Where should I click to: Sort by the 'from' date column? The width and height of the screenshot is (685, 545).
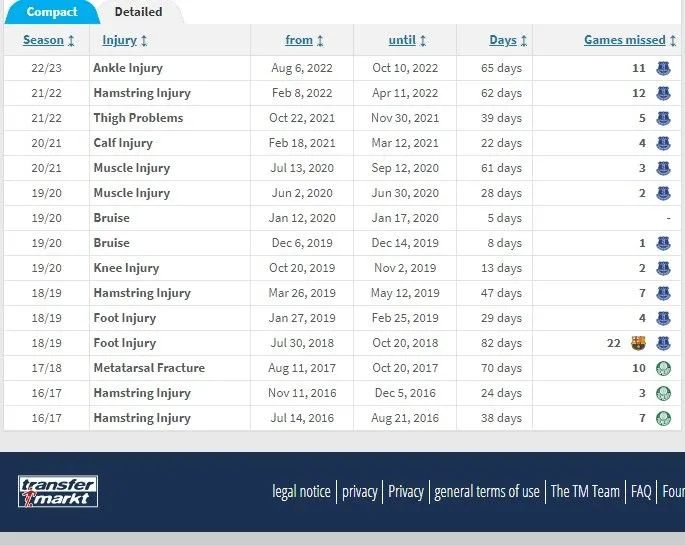304,41
